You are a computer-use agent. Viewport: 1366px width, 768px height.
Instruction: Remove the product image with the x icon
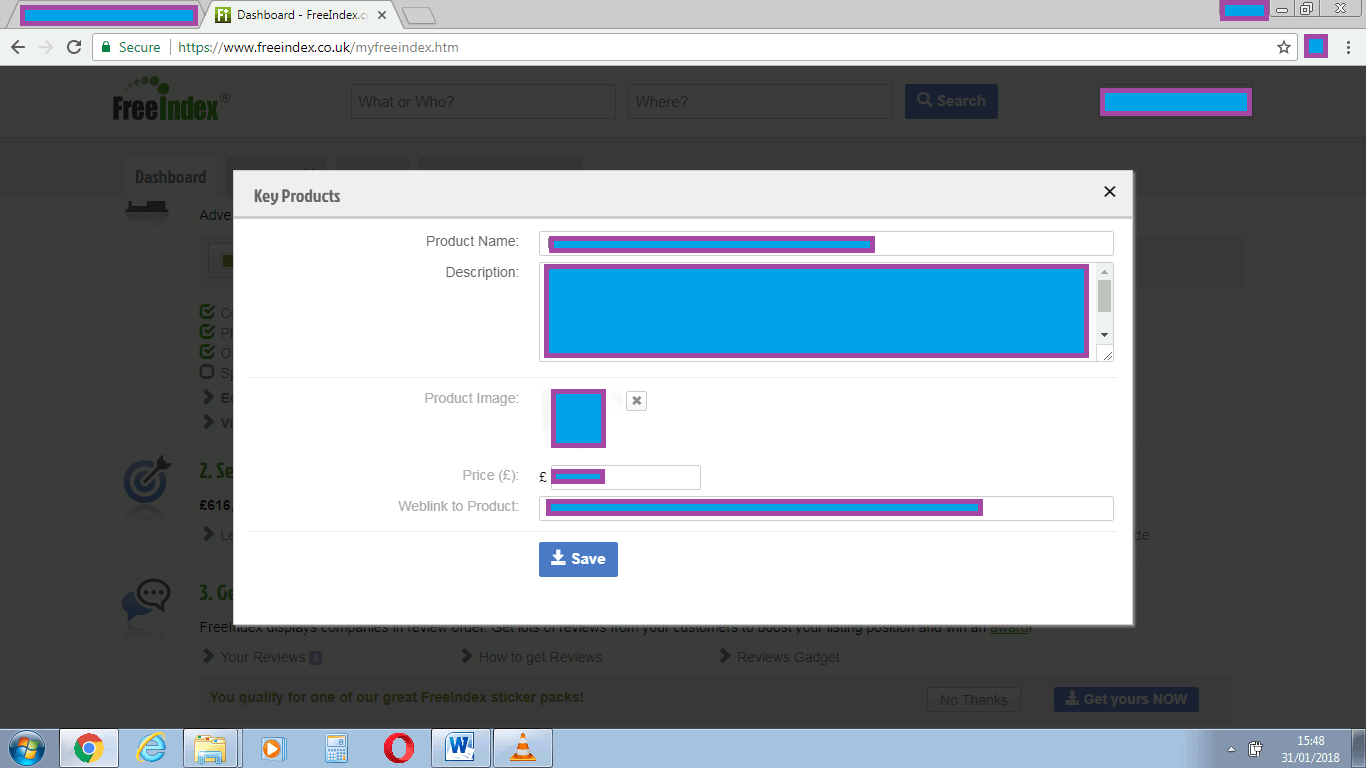click(637, 401)
